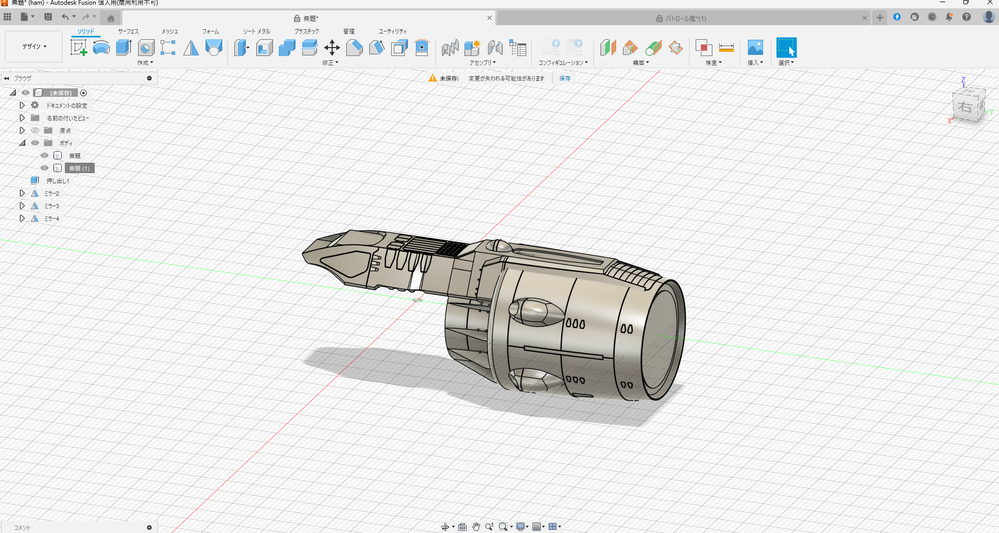Open the 作成 dropdown menu
The width and height of the screenshot is (999, 533).
[145, 63]
